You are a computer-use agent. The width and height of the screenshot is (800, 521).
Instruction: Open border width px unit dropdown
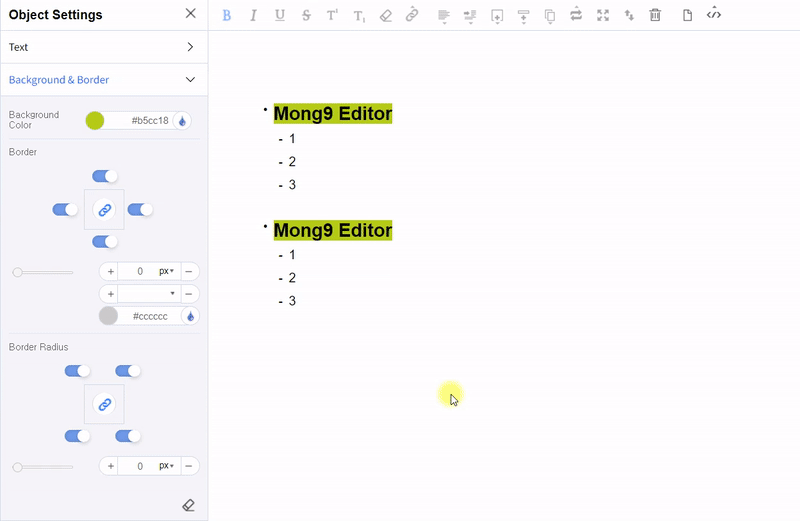[166, 271]
